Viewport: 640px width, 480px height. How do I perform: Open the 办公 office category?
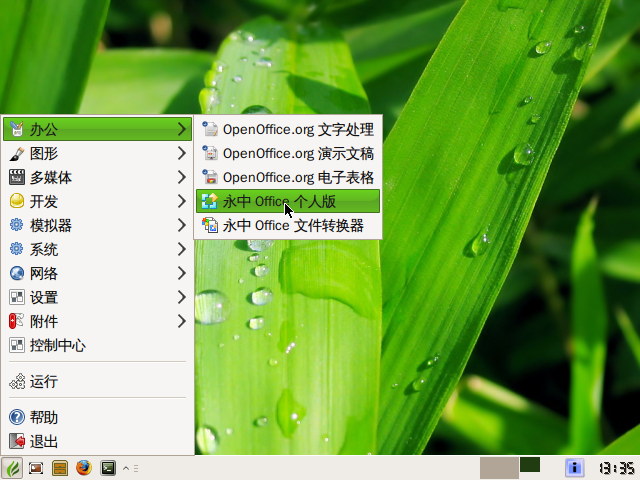tap(97, 129)
